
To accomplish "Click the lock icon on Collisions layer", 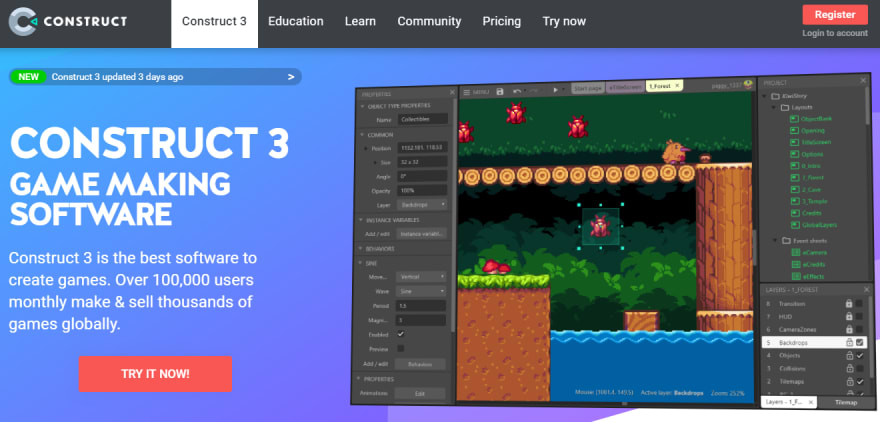I will pos(849,369).
